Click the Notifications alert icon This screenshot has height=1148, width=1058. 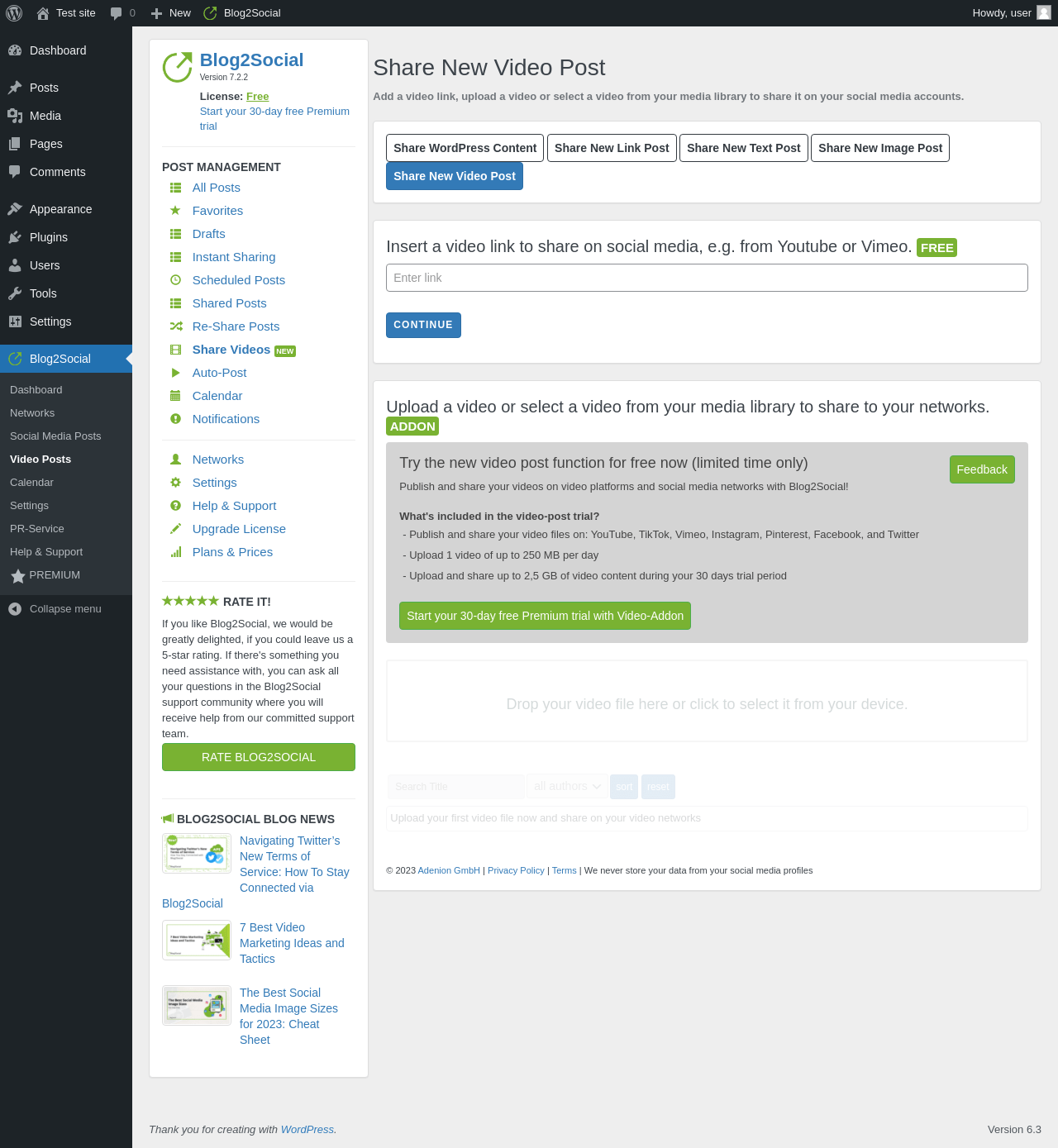point(175,419)
